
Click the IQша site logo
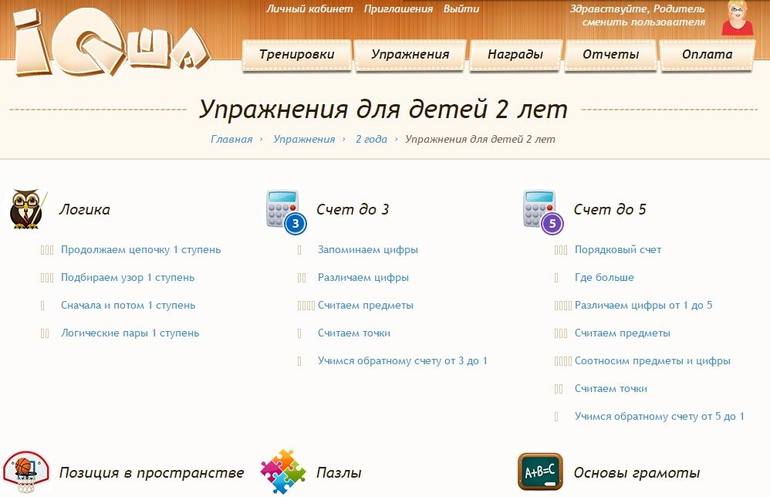click(x=110, y=42)
